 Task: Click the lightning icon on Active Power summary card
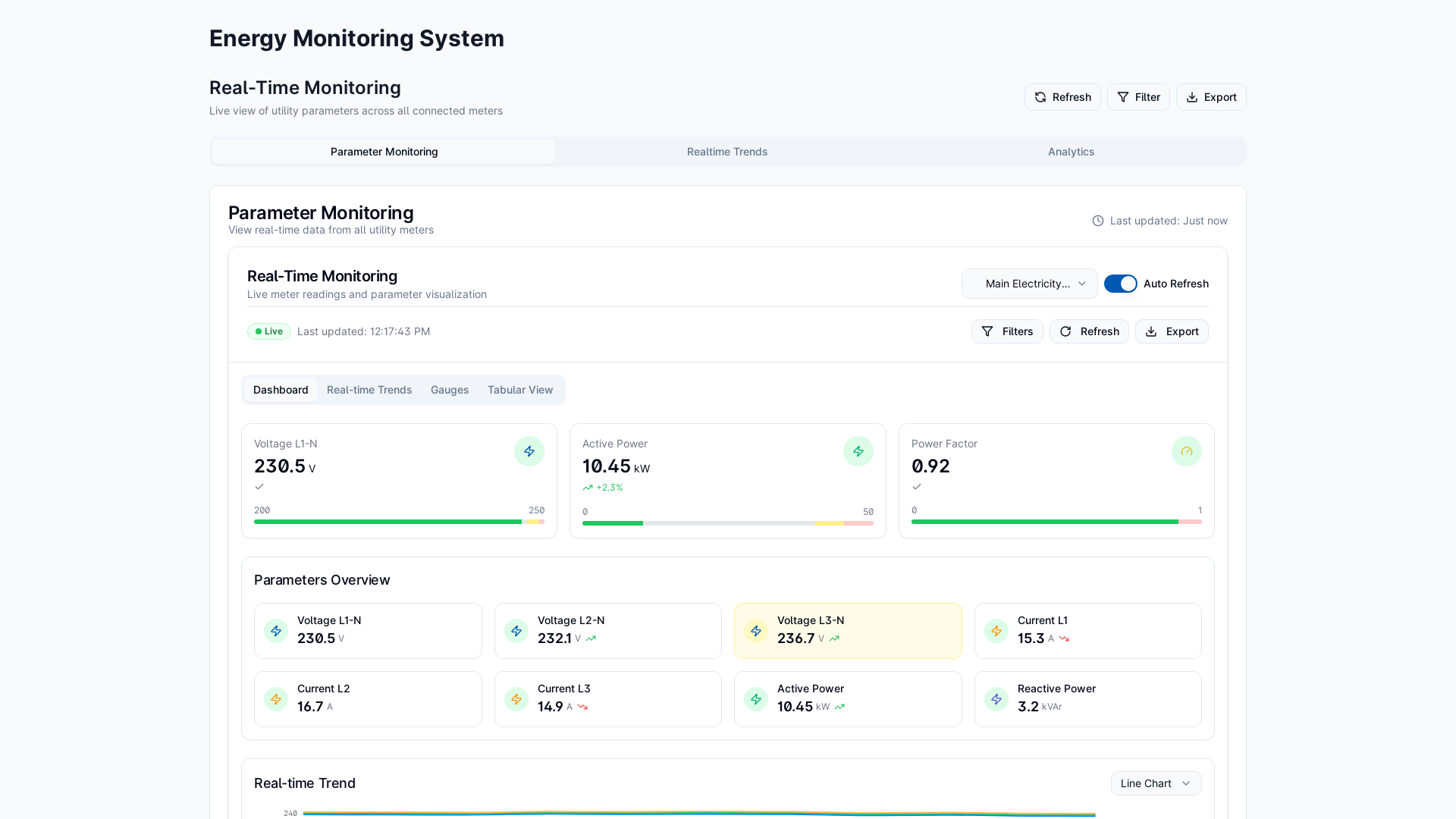tap(858, 451)
